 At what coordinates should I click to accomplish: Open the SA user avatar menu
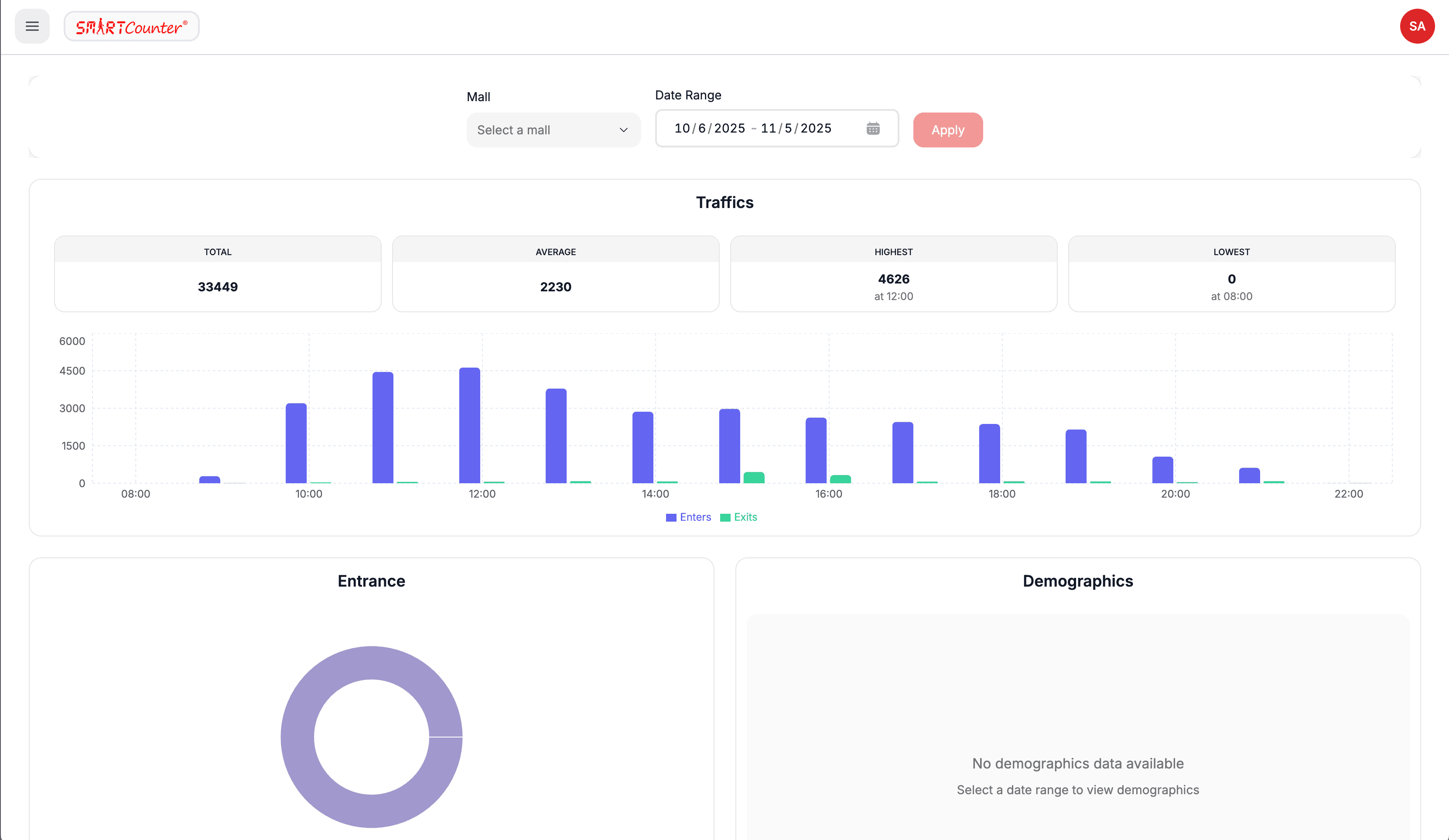1416,27
